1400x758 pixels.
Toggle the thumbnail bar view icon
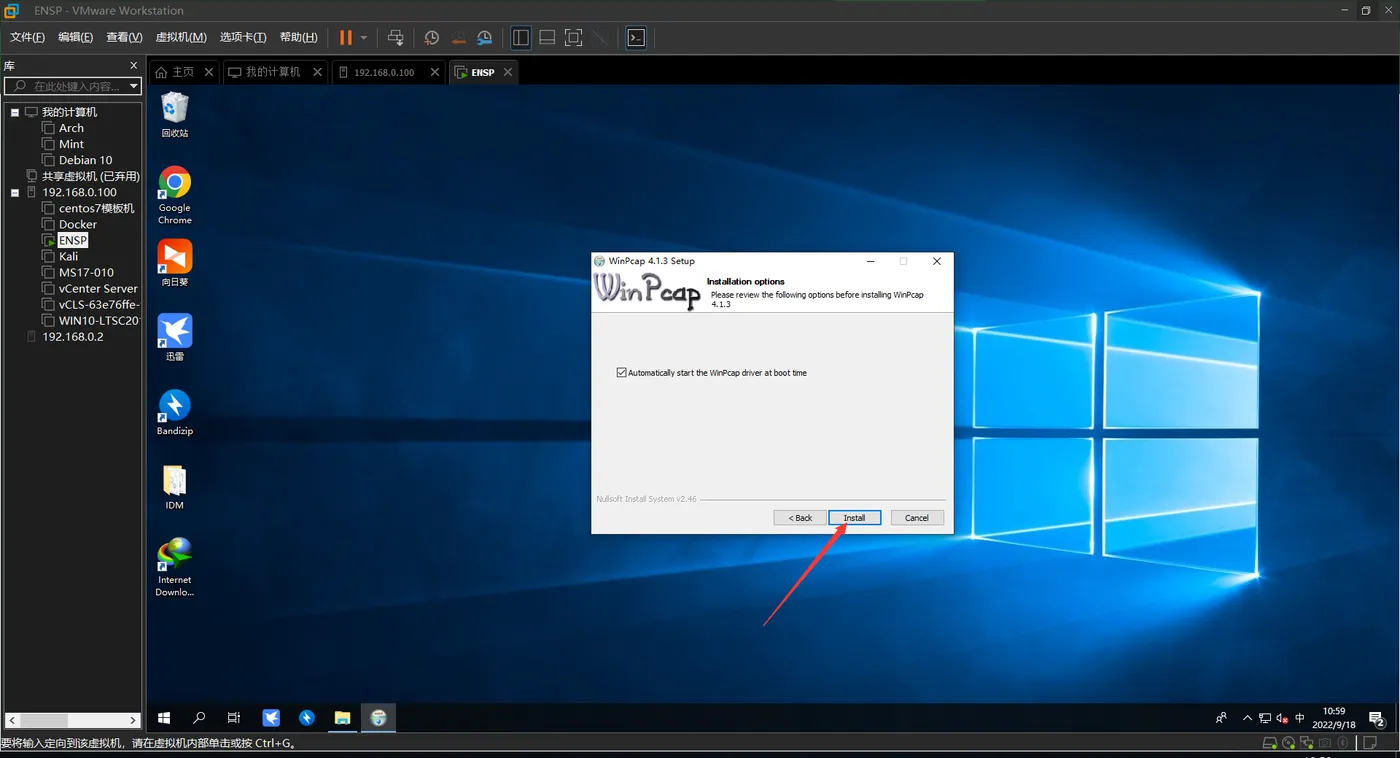pyautogui.click(x=547, y=37)
